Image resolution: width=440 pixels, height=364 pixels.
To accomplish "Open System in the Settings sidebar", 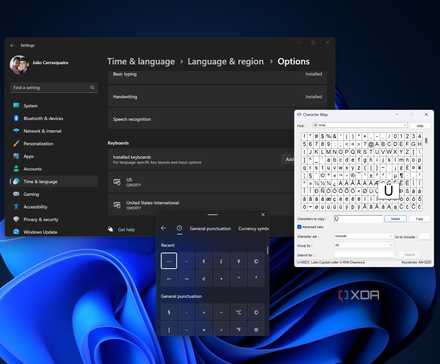I will (x=54, y=106).
